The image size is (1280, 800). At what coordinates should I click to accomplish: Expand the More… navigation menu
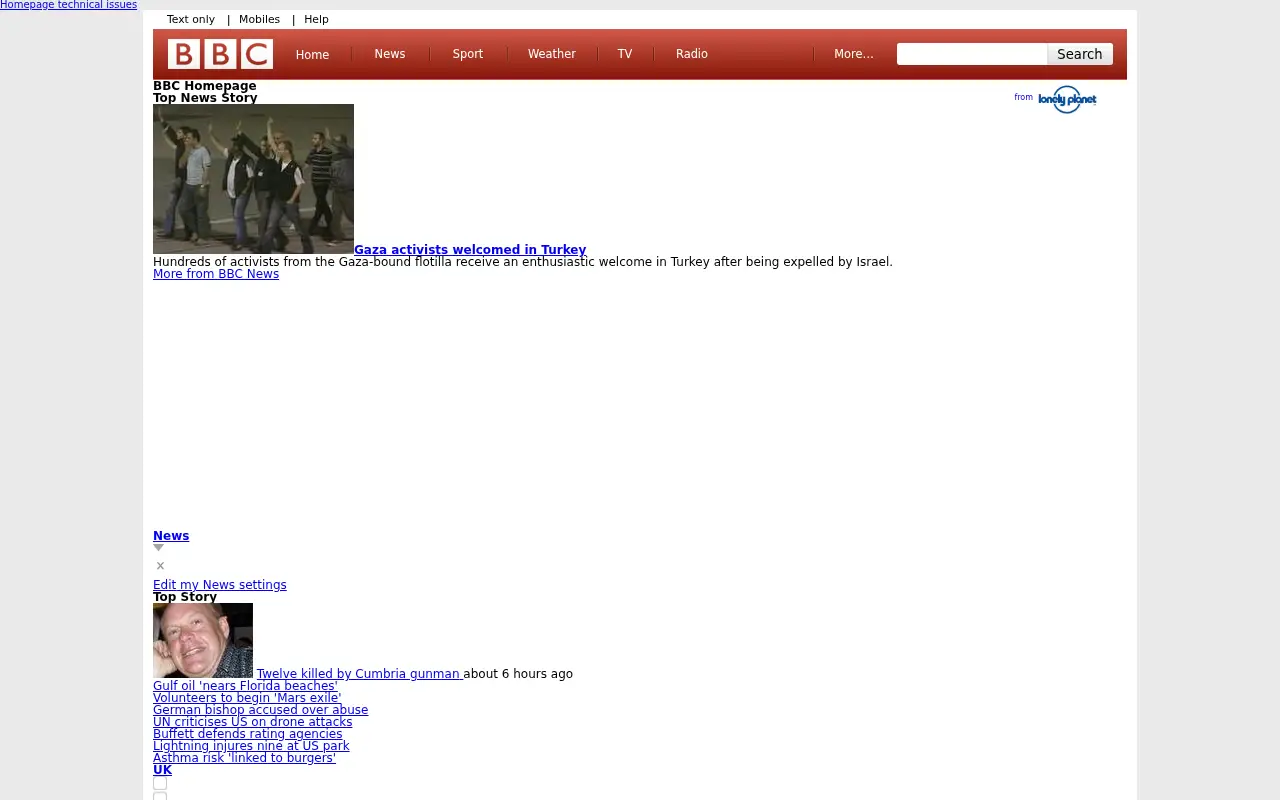[854, 54]
